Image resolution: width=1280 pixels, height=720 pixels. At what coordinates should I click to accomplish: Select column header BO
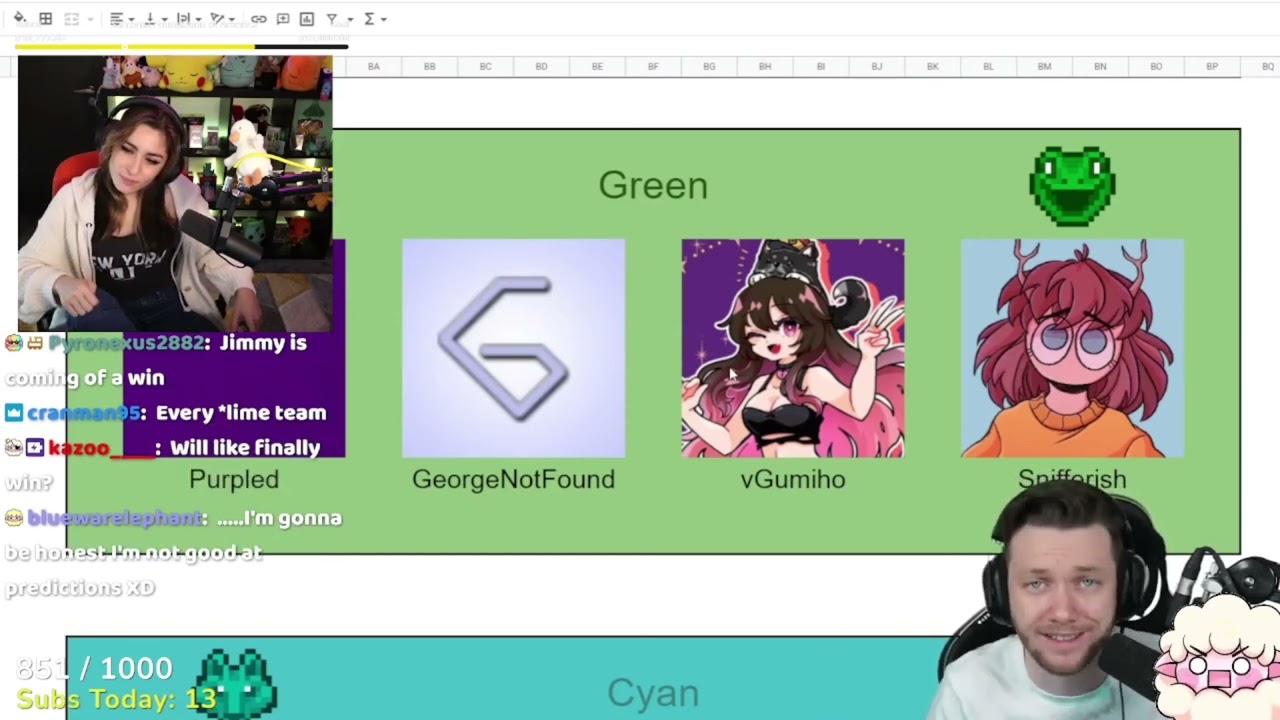(x=1156, y=67)
